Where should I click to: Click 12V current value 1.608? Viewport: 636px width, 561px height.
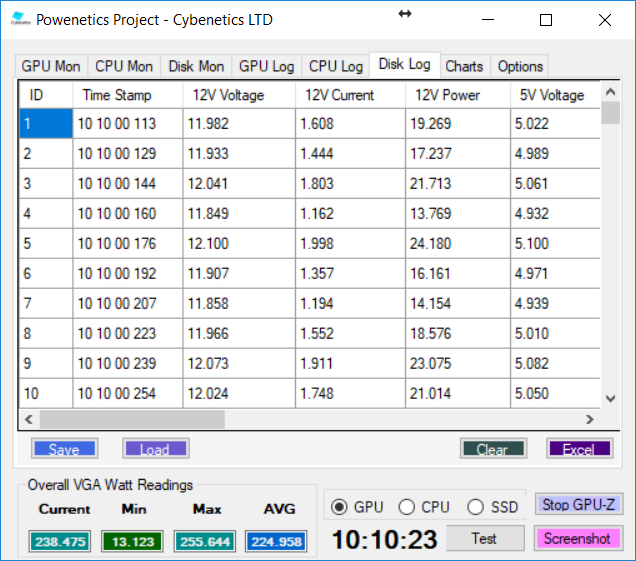[350, 123]
